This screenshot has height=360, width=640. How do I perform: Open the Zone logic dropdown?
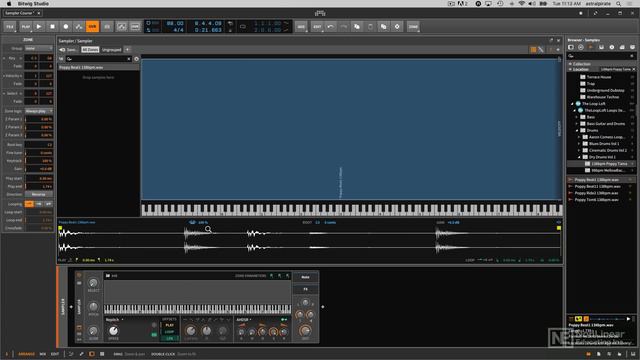coord(39,111)
